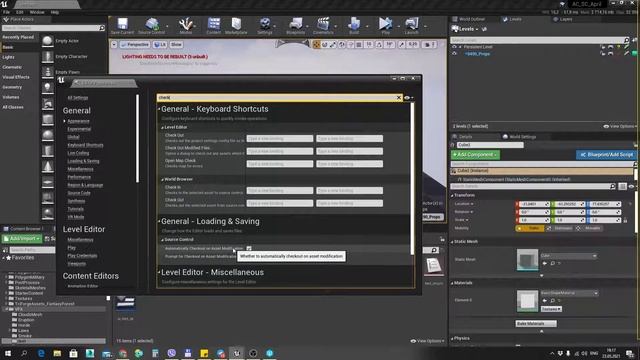The image size is (640, 360).
Task: Open the Cinematics toolbar icon
Action: tap(323, 24)
